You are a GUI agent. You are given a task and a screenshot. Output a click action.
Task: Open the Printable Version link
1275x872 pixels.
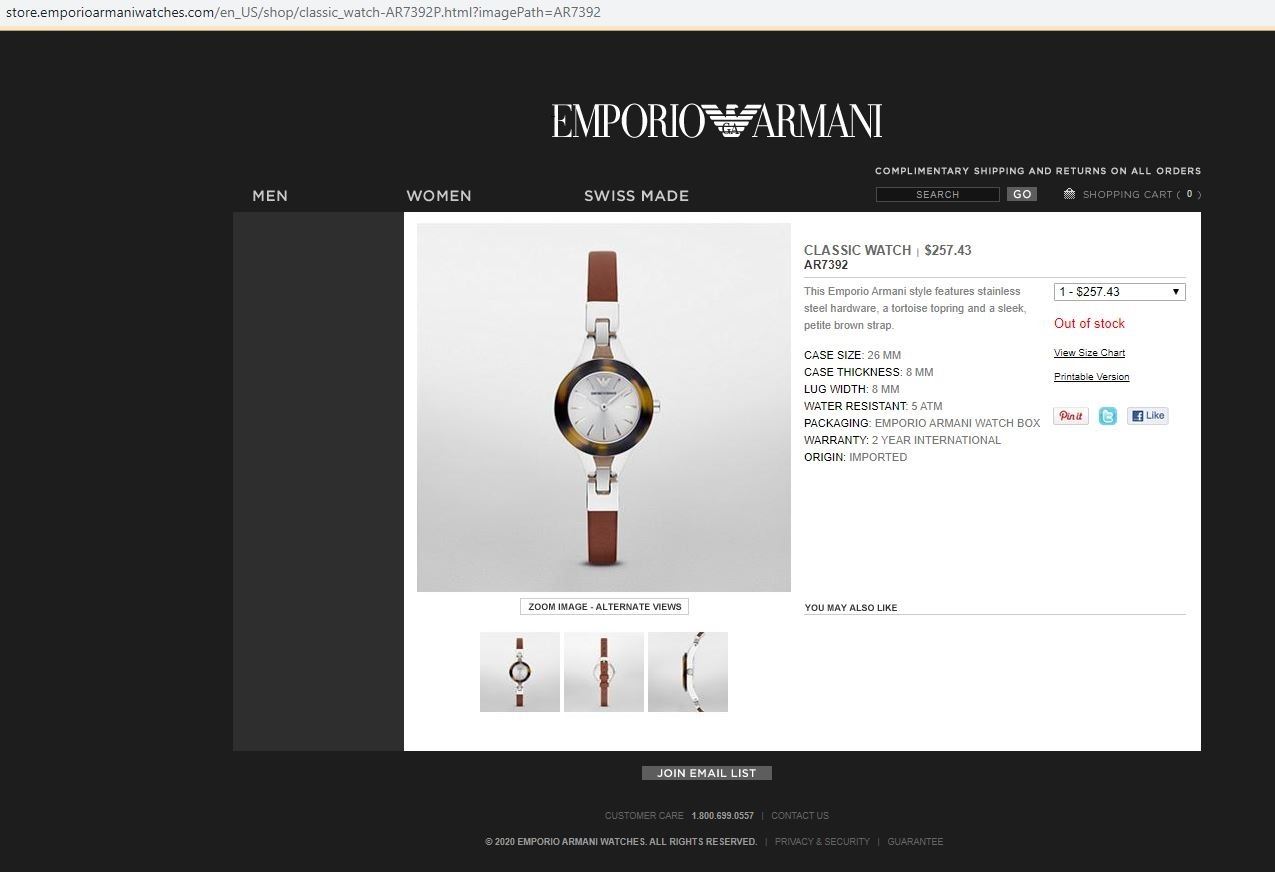(x=1091, y=377)
